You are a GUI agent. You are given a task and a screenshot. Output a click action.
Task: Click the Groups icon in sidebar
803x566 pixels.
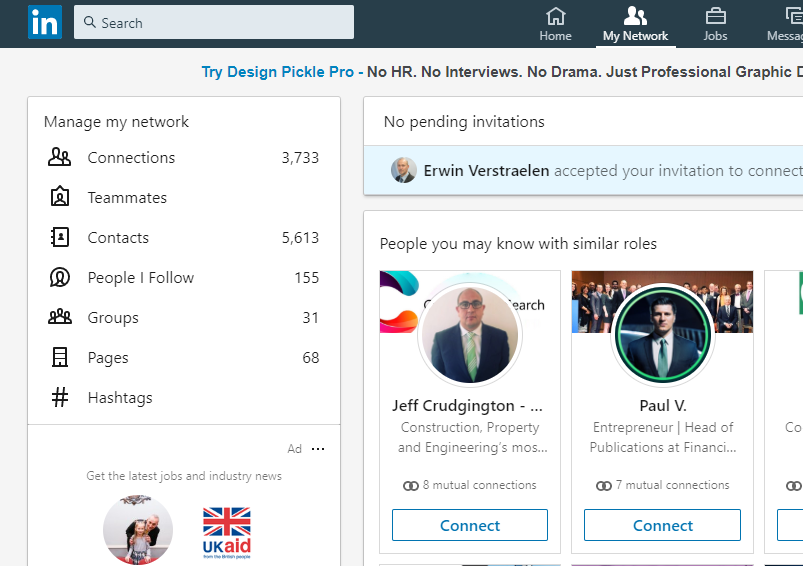point(60,317)
